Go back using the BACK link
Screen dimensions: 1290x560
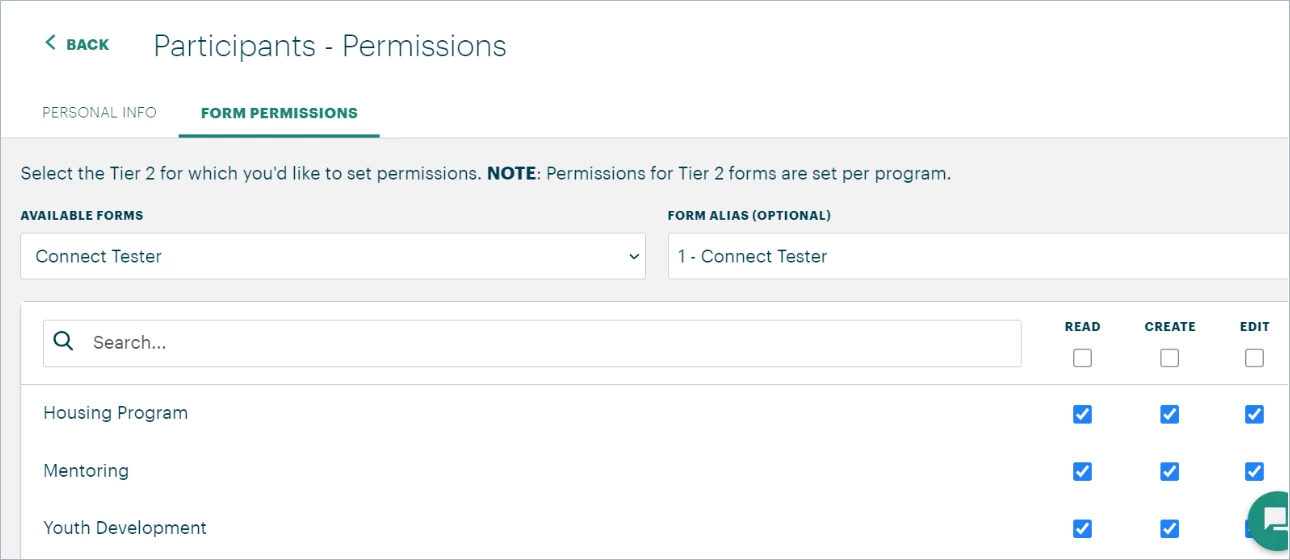[x=77, y=44]
